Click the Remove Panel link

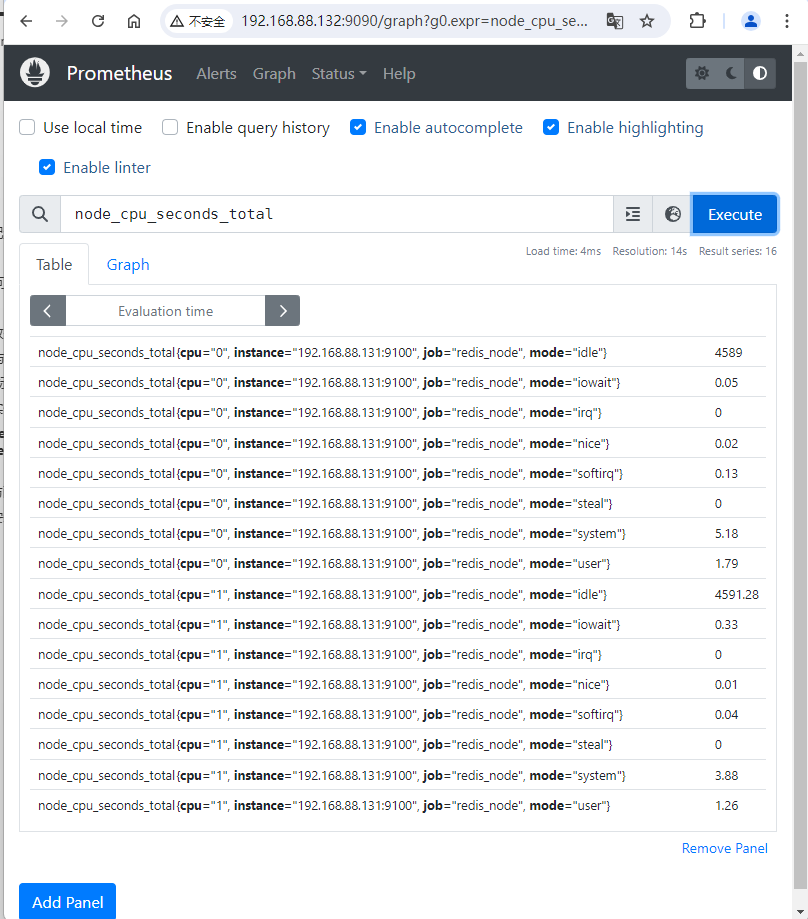tap(724, 847)
